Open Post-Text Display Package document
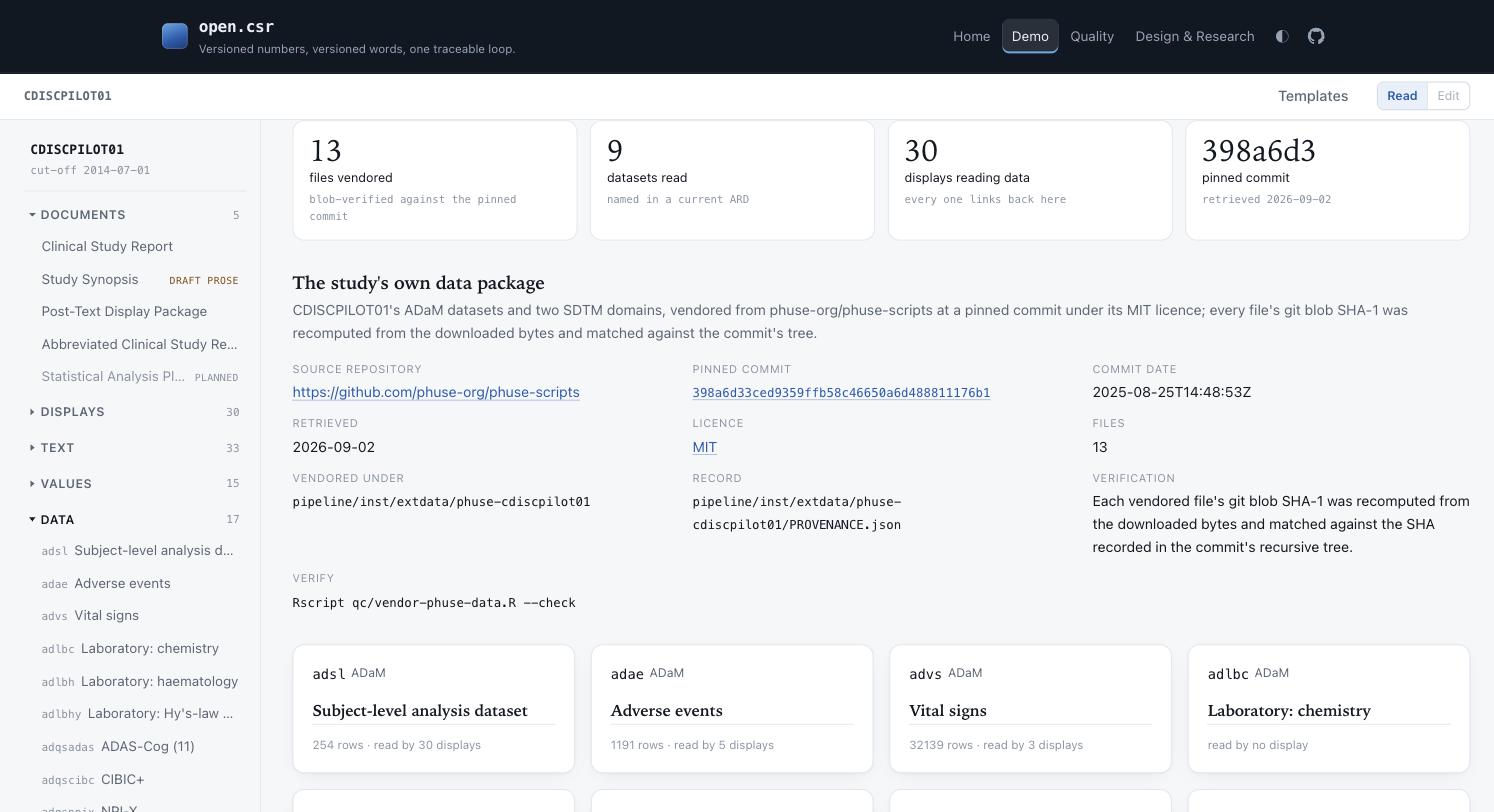Viewport: 1494px width, 812px height. [x=140, y=312]
